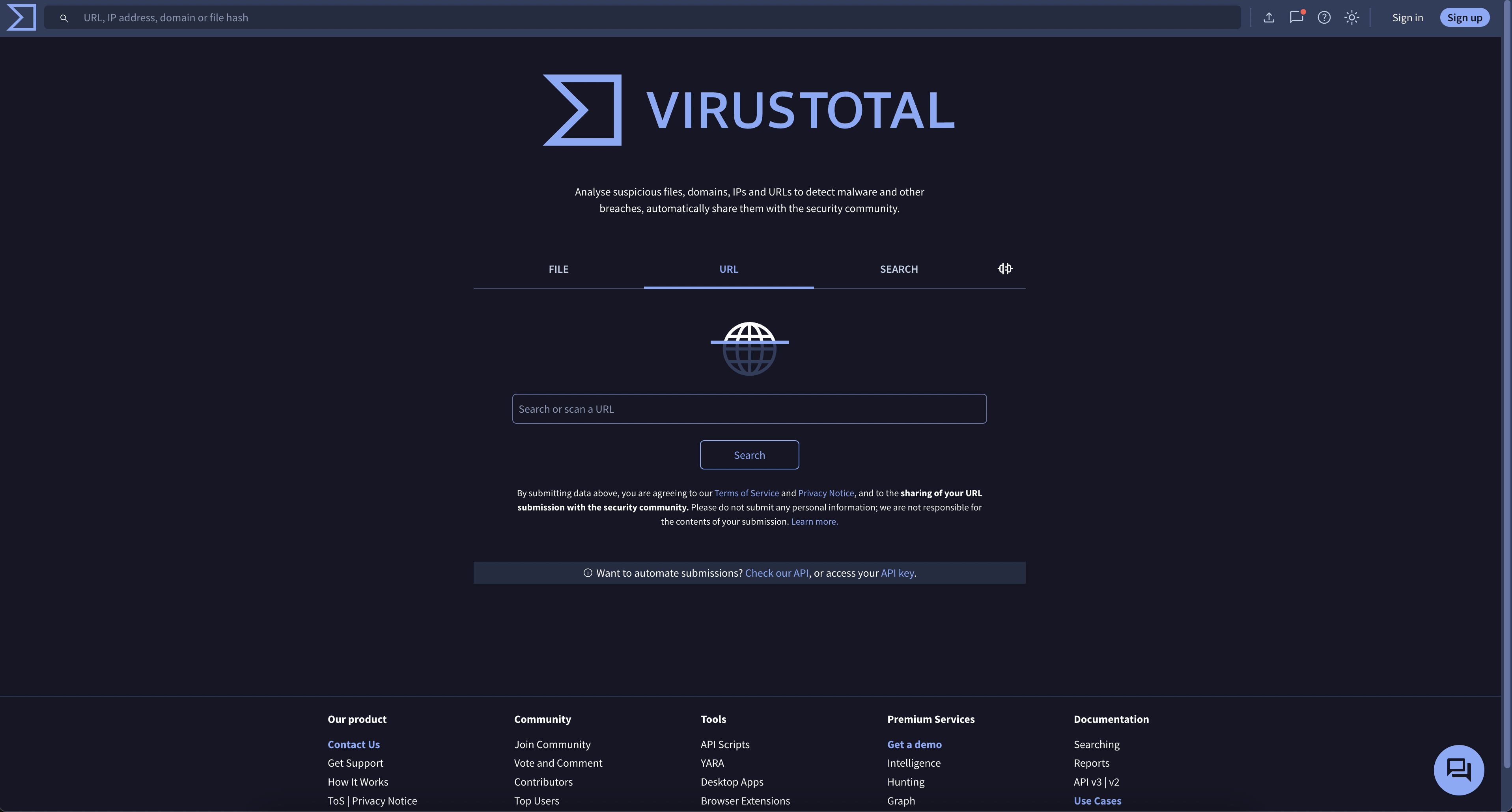1512x812 pixels.
Task: Open the Check our API link
Action: [777, 573]
